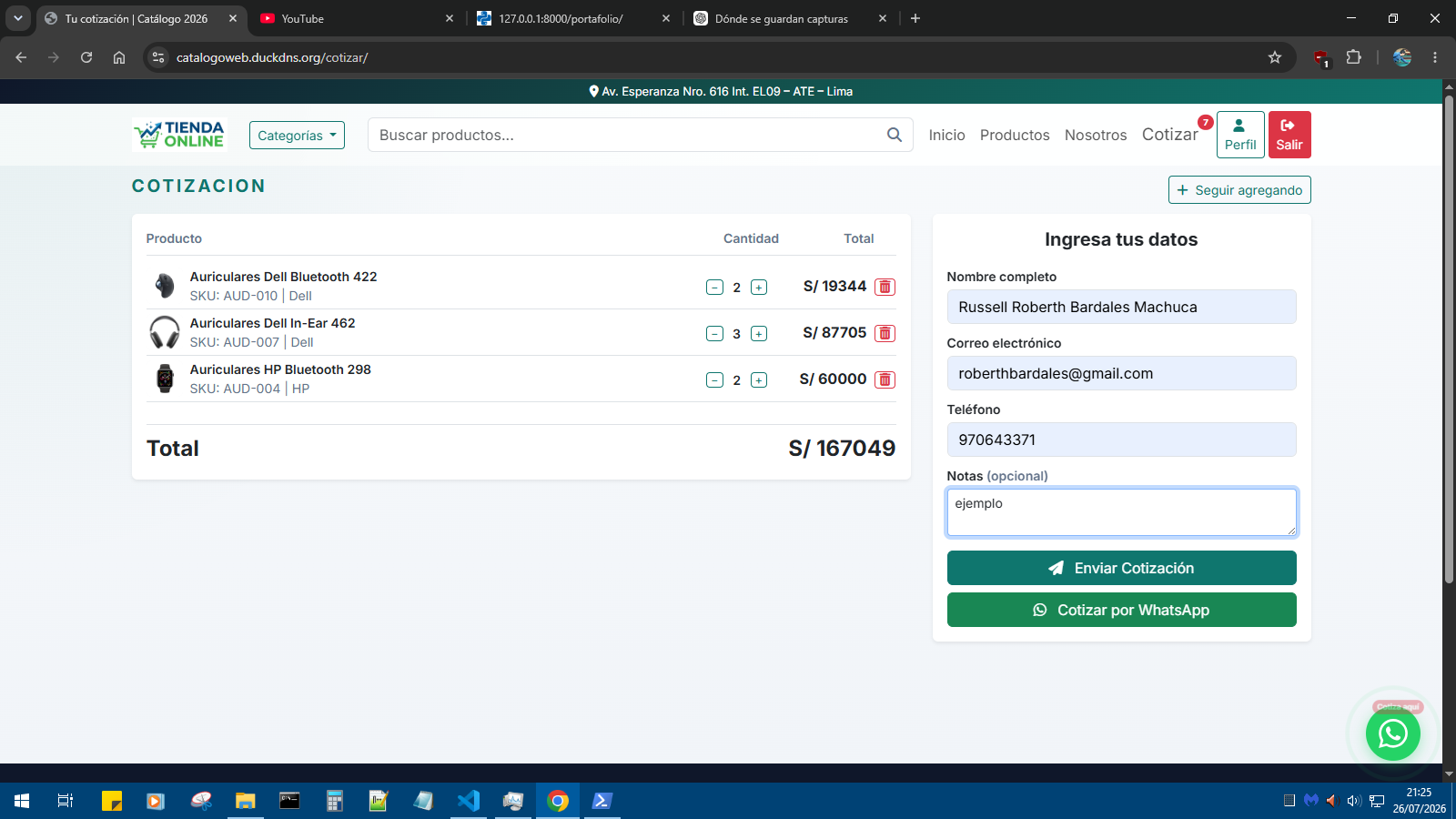Image resolution: width=1456 pixels, height=819 pixels.
Task: View site information icon in address bar
Action: point(158,57)
